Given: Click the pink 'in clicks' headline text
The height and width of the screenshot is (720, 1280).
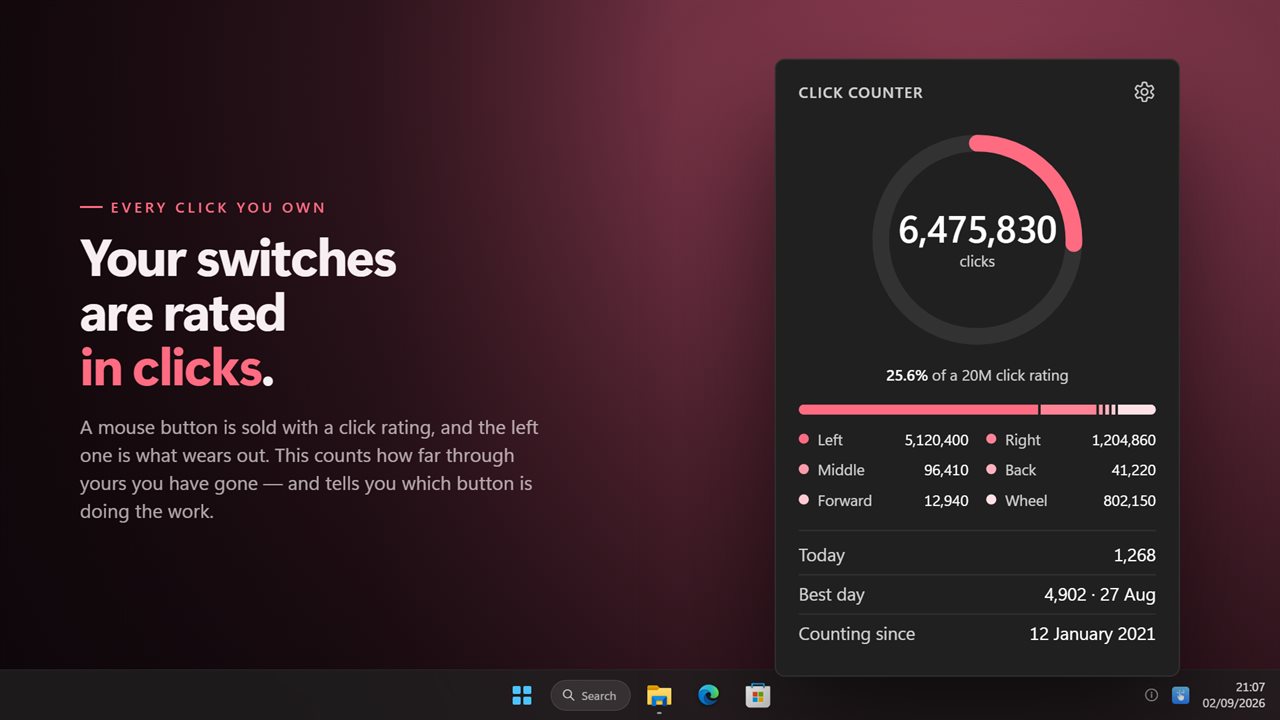Looking at the screenshot, I should 170,369.
